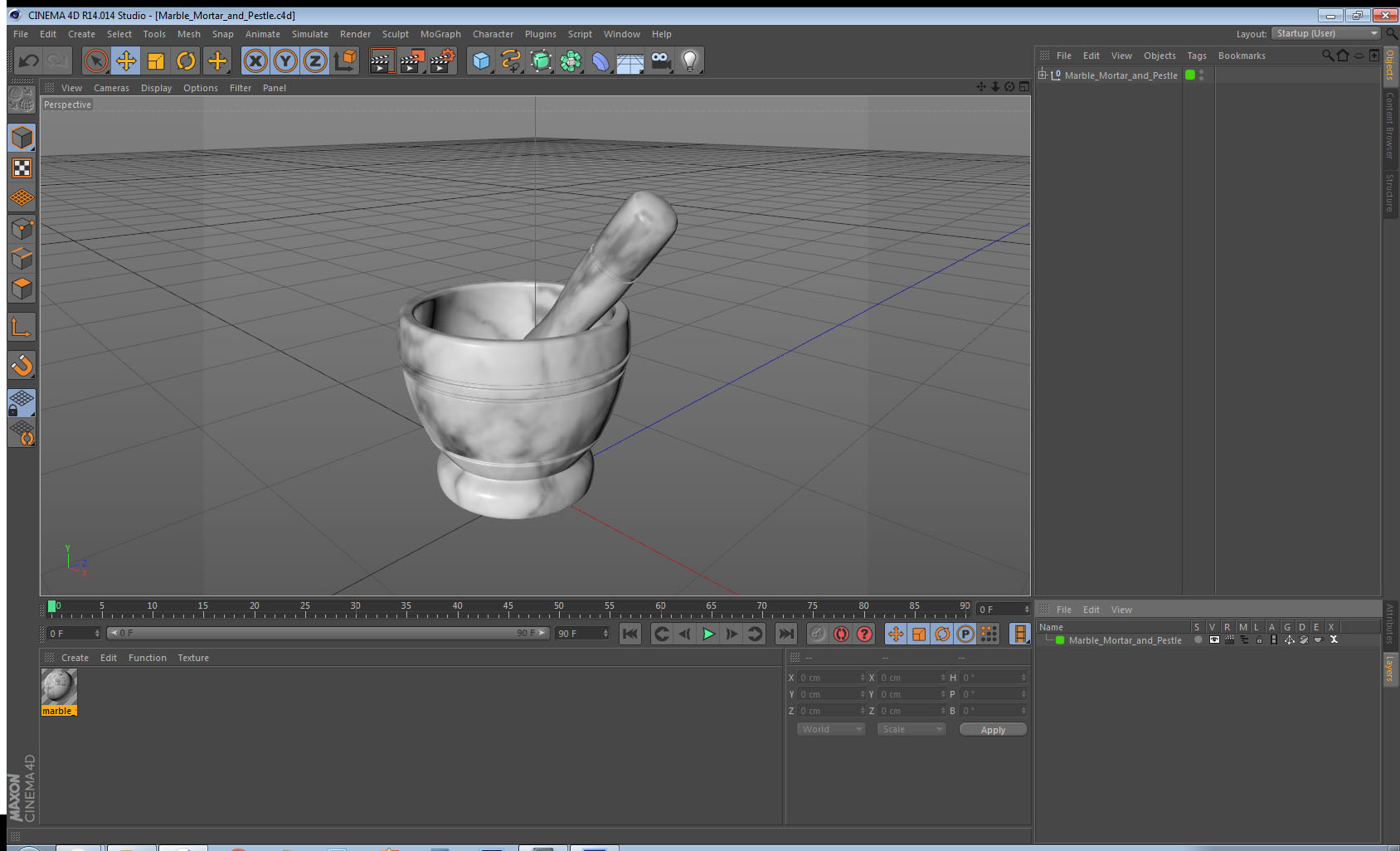Toggle the viewport maximize icon
The image size is (1400, 851).
point(1024,86)
